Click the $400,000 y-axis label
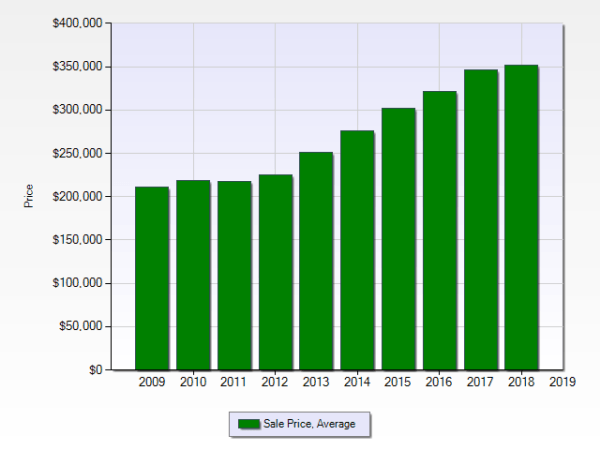 point(78,23)
